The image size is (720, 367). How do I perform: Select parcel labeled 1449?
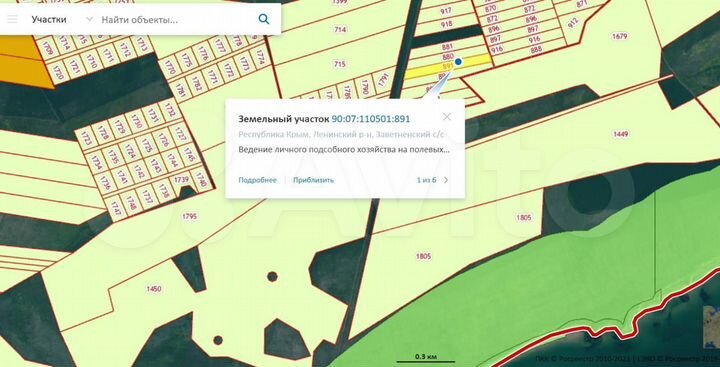click(x=620, y=134)
